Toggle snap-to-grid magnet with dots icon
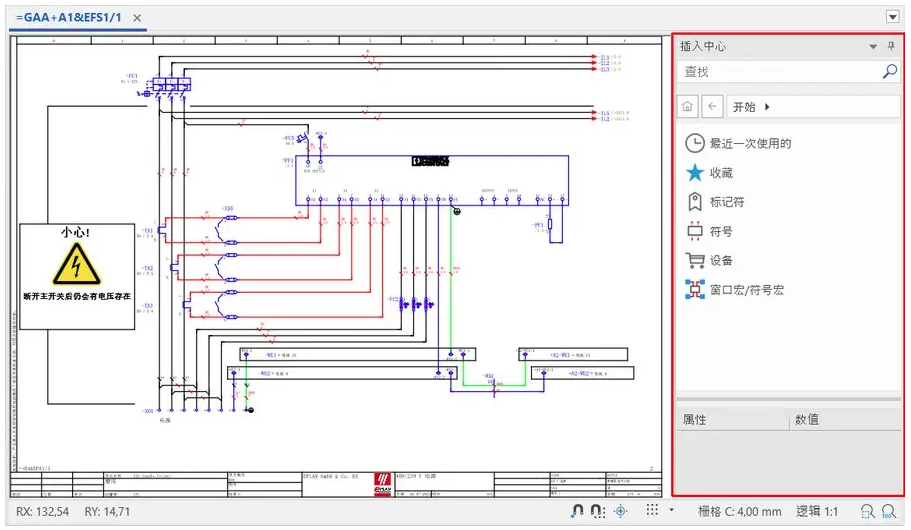Image resolution: width=911 pixels, height=530 pixels. click(x=598, y=511)
